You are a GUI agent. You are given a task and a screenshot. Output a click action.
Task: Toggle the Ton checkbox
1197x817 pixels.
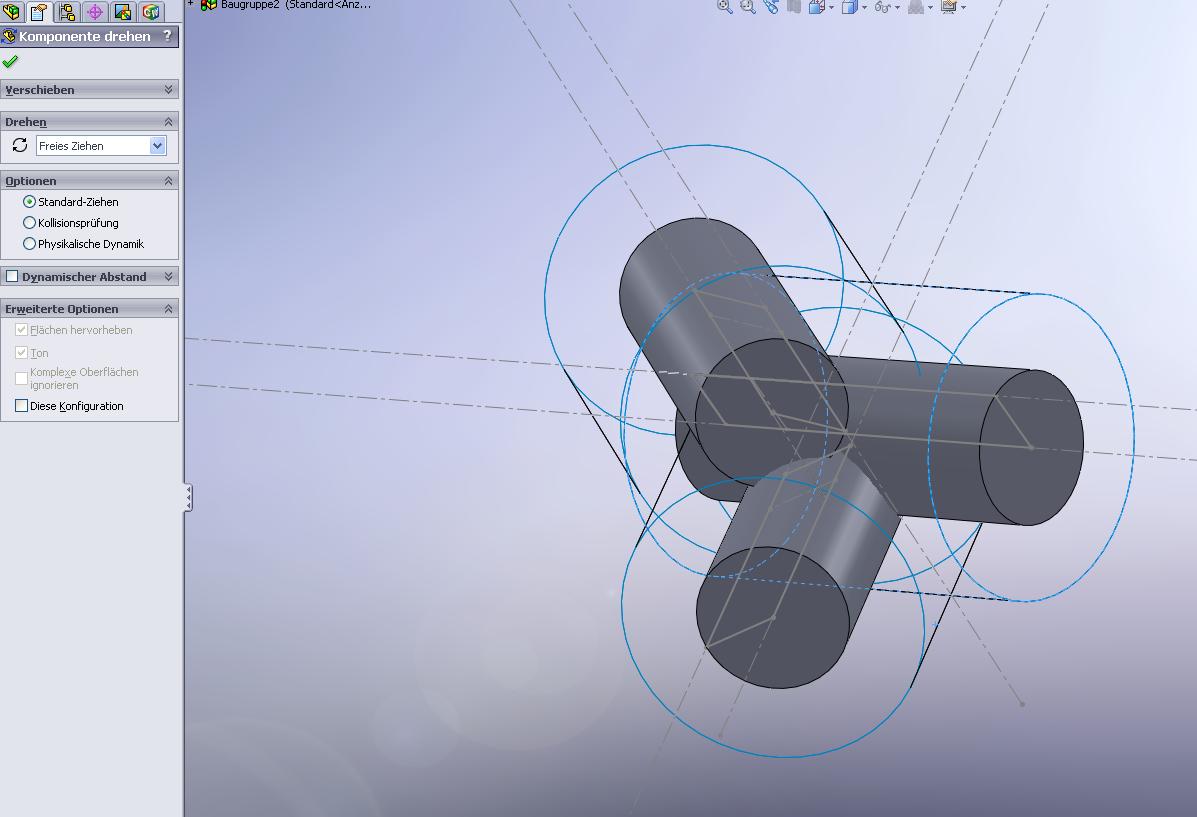pyautogui.click(x=21, y=353)
